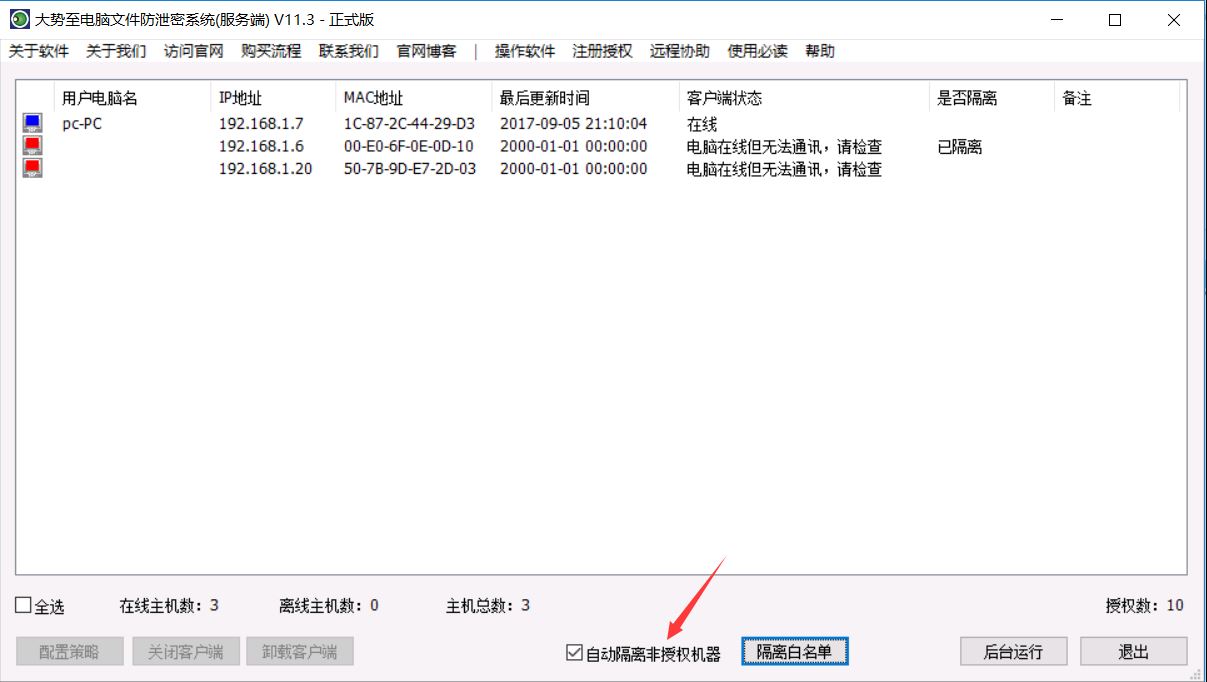Maximize the window
This screenshot has width=1207, height=682.
coord(1116,20)
